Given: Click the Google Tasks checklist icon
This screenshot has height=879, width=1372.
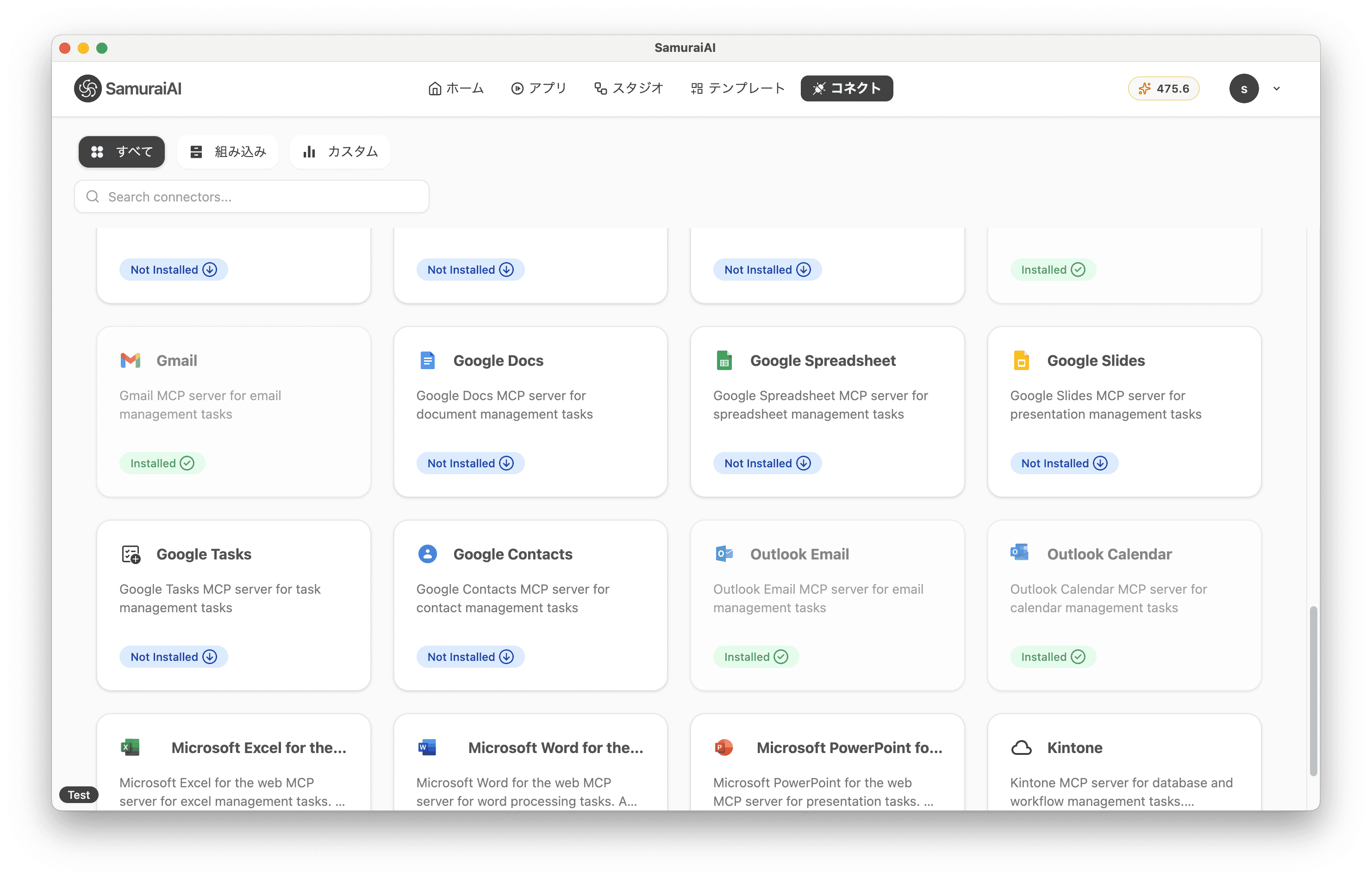Looking at the screenshot, I should click(131, 553).
